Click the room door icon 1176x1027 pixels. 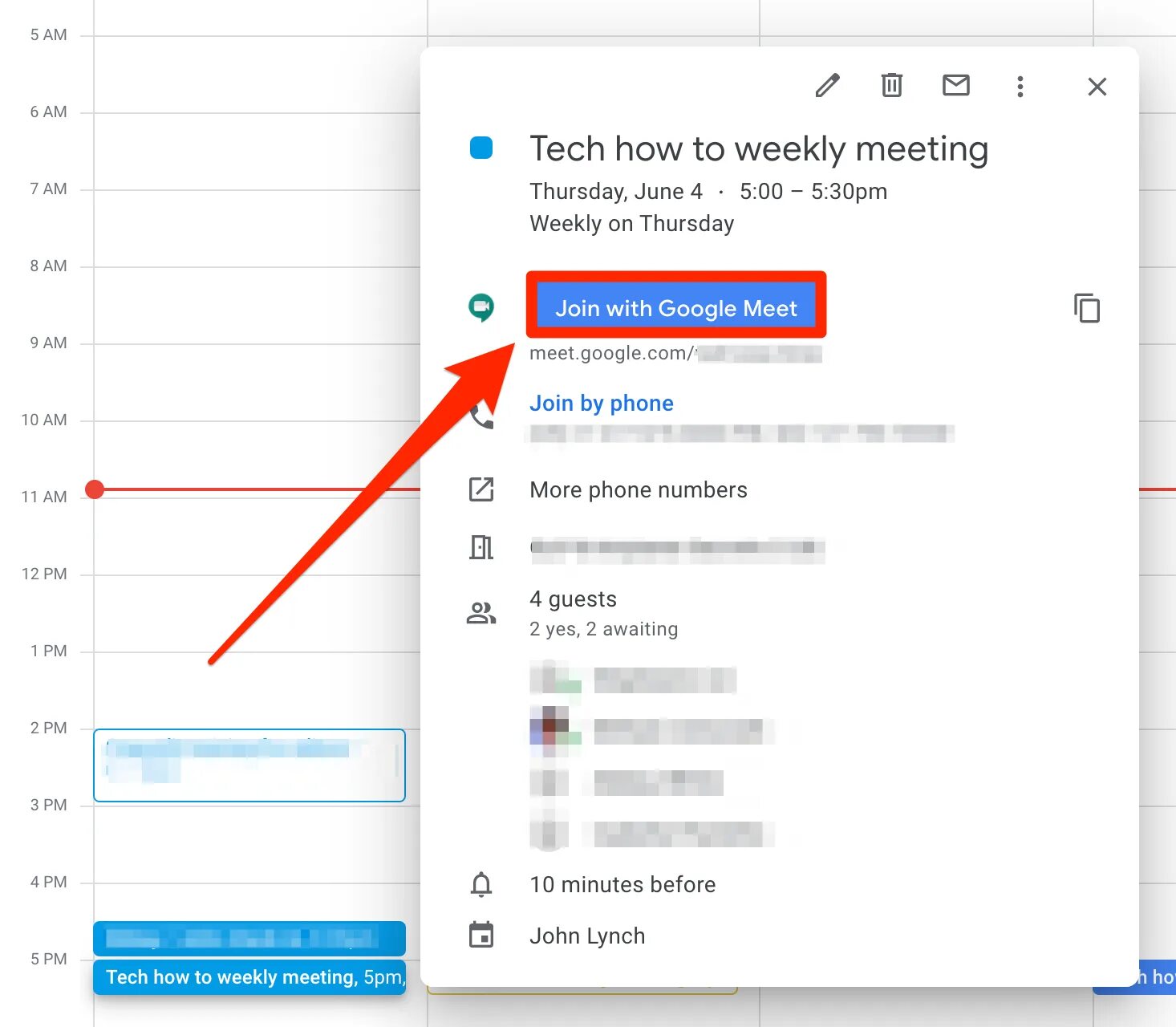pyautogui.click(x=481, y=547)
